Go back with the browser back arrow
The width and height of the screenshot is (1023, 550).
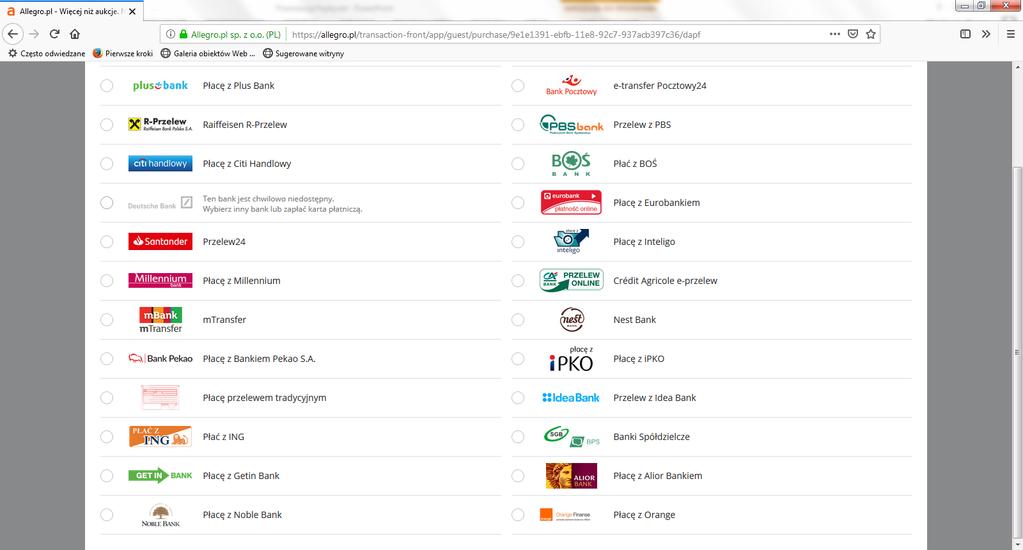13,34
